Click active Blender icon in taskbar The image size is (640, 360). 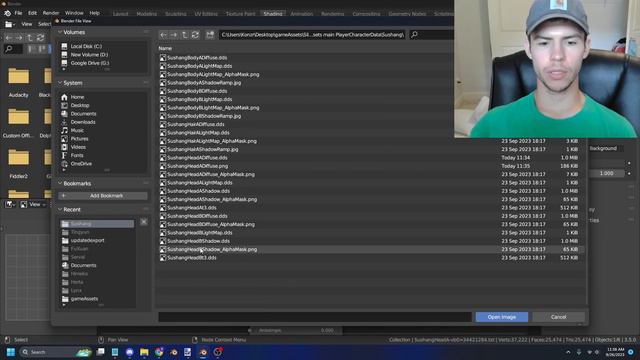203,352
